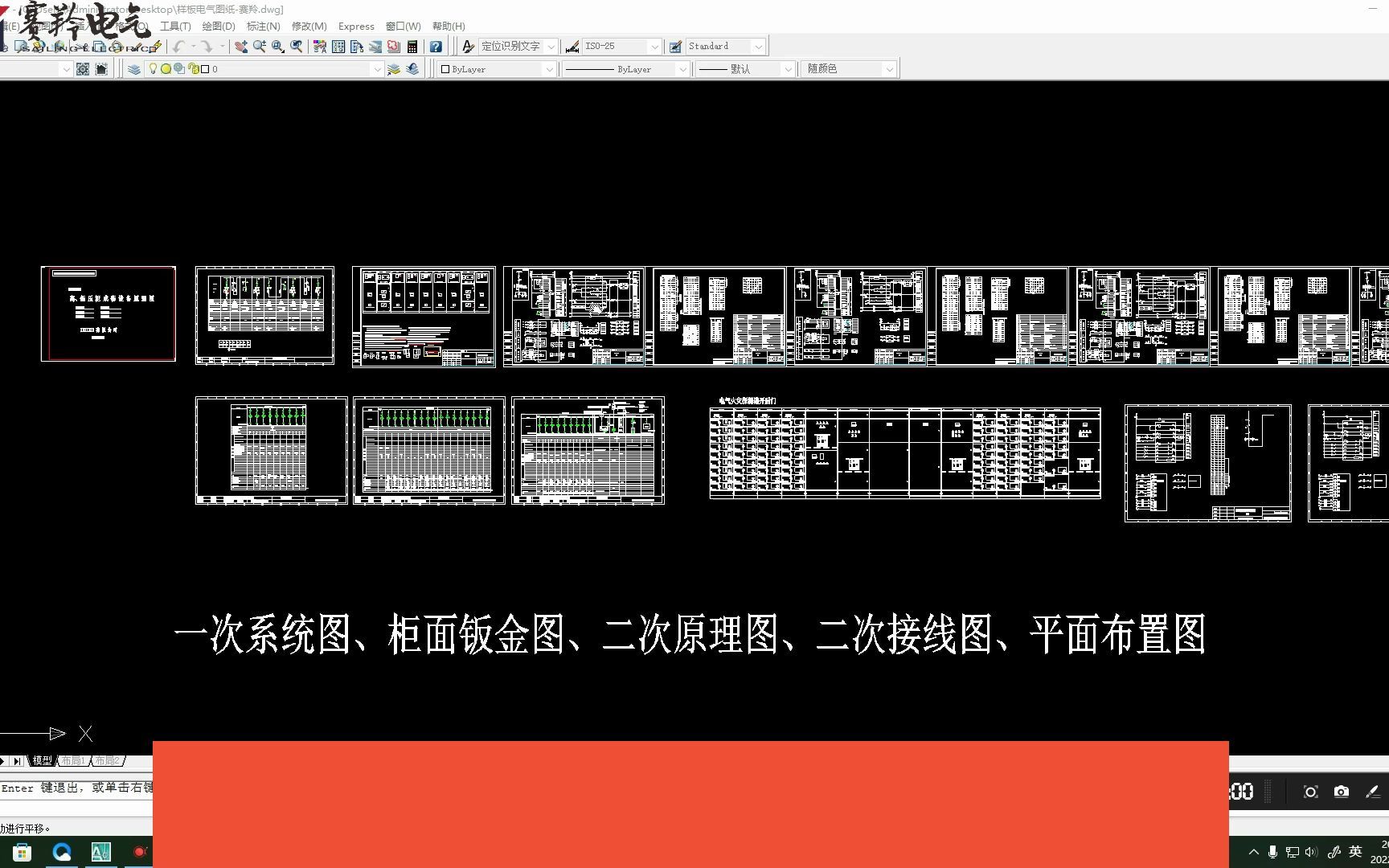Viewport: 1389px width, 868px height.
Task: Click the last-tab navigation arrow button
Action: click(17, 760)
